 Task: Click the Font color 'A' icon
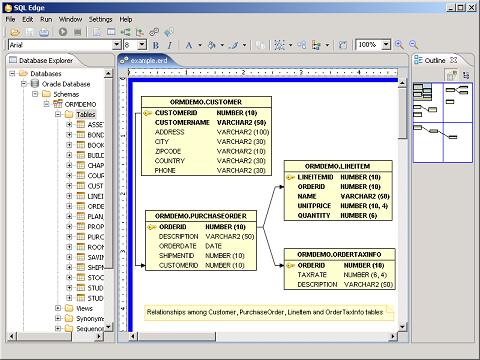click(x=189, y=45)
